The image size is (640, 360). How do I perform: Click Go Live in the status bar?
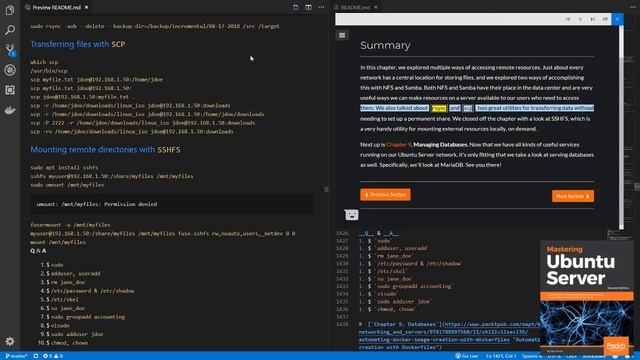point(467,356)
